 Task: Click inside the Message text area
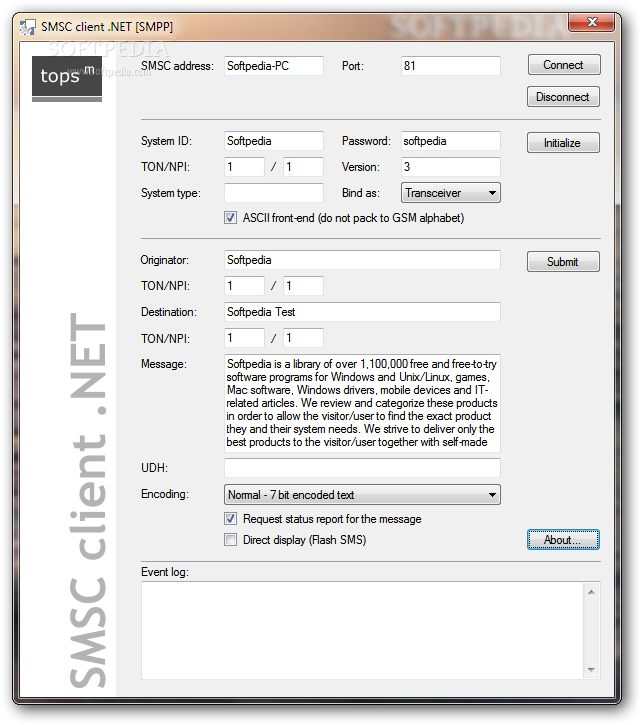[362, 403]
